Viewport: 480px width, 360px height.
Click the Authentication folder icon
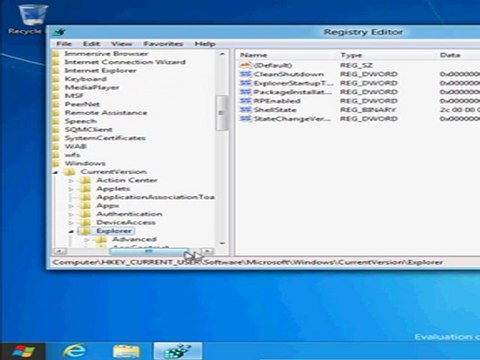[86, 214]
